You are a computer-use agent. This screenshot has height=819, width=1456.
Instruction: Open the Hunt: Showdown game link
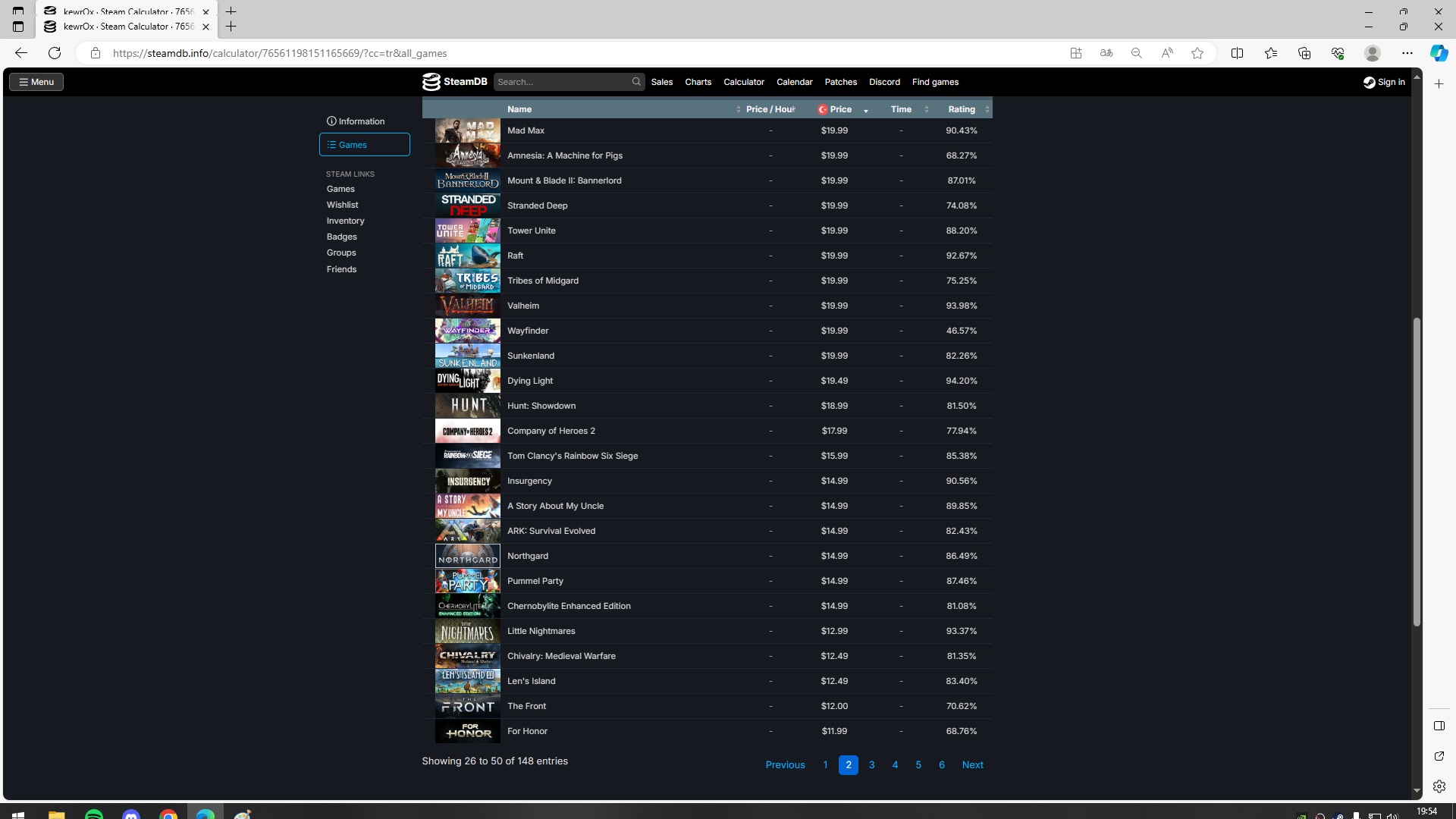[x=541, y=406]
